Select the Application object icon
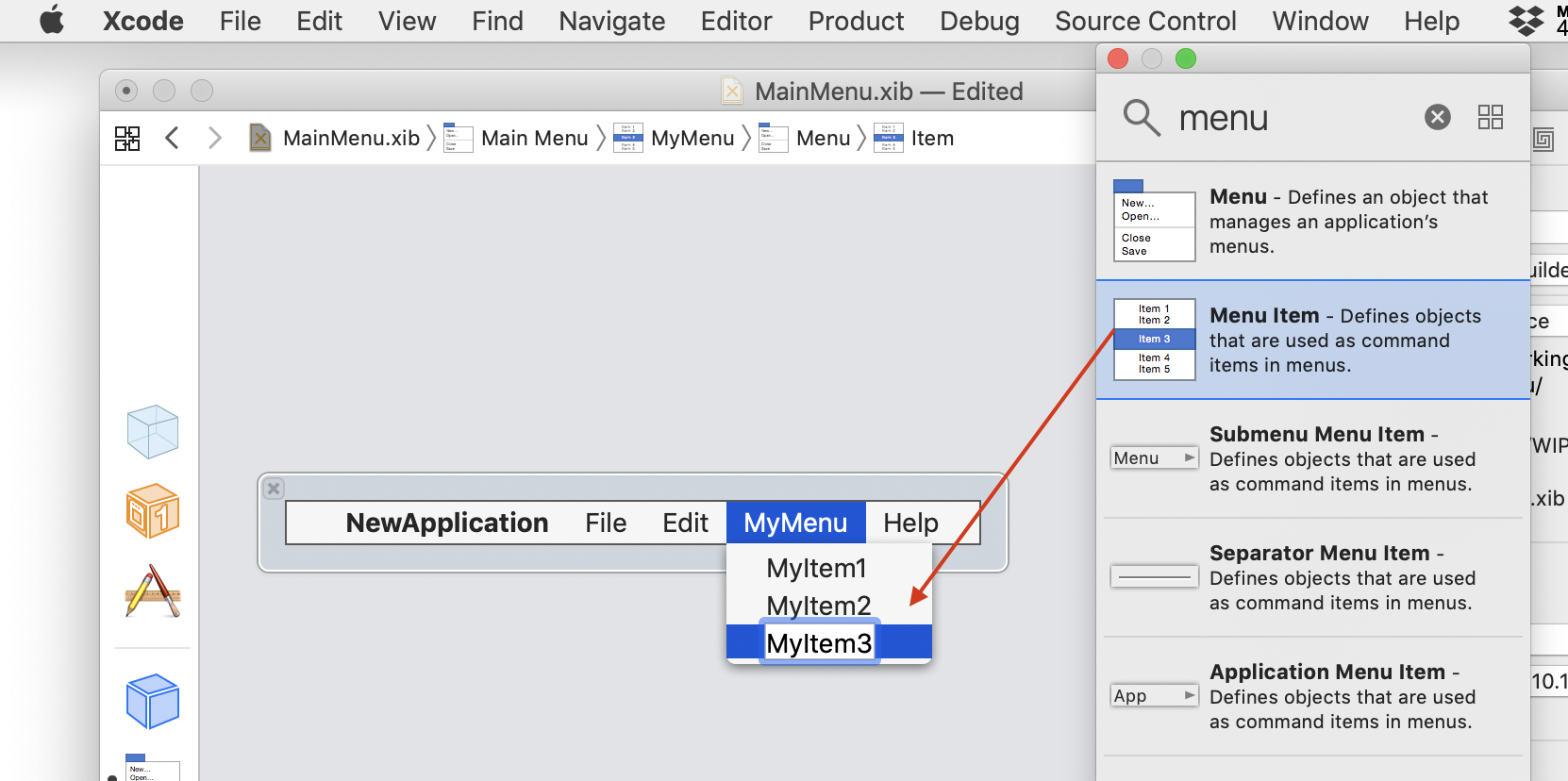The width and height of the screenshot is (1568, 781). pos(152,591)
